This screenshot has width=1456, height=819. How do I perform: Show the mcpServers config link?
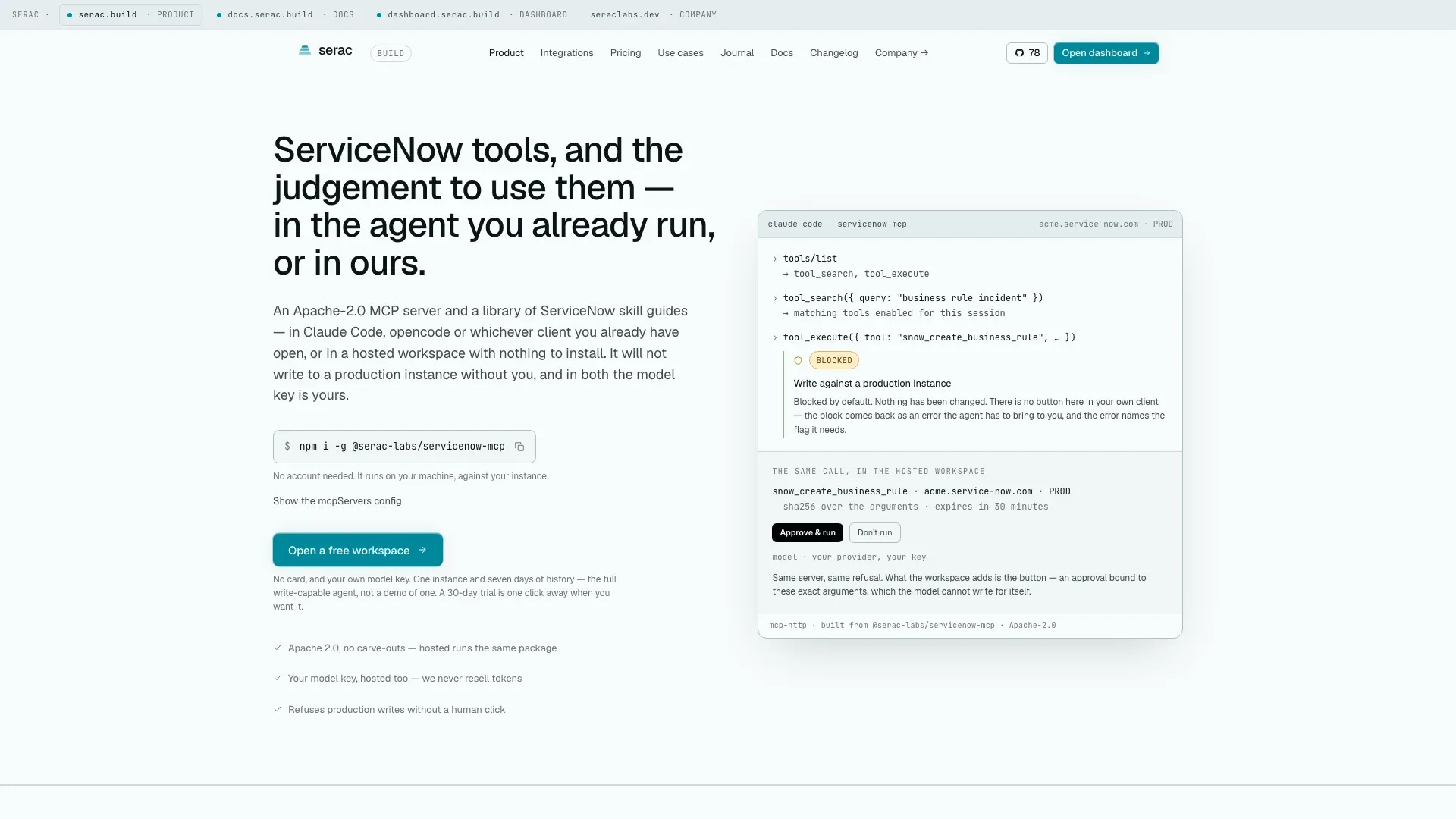[337, 501]
